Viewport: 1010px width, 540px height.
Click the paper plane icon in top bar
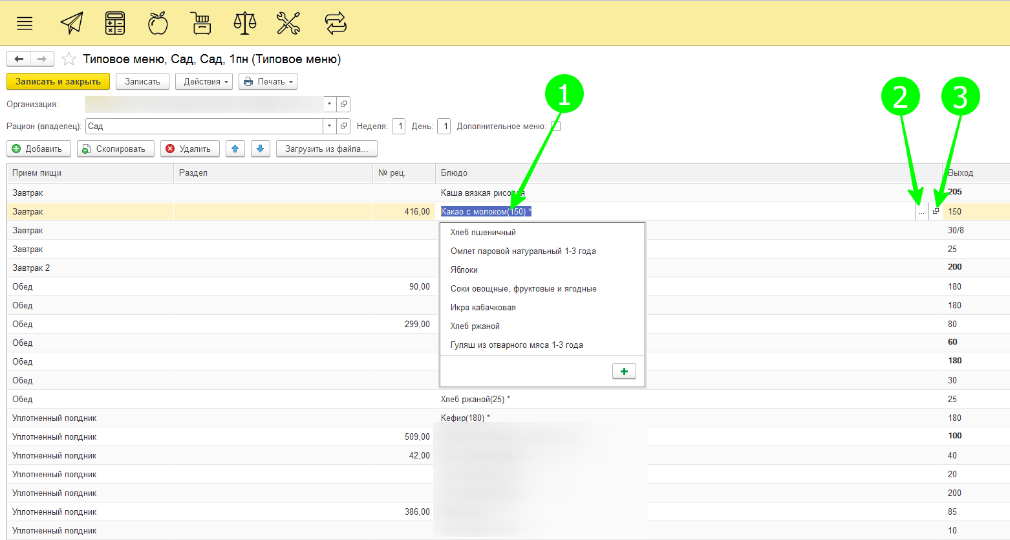(72, 22)
